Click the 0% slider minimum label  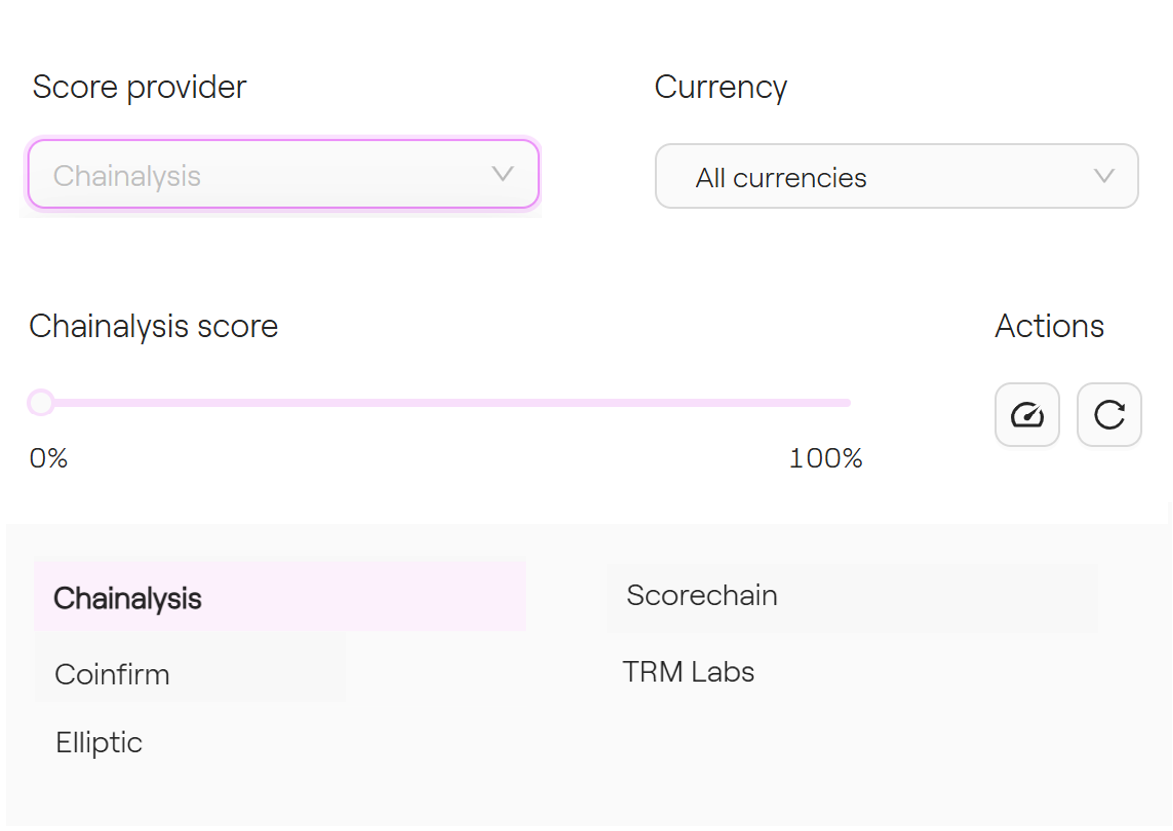point(48,458)
